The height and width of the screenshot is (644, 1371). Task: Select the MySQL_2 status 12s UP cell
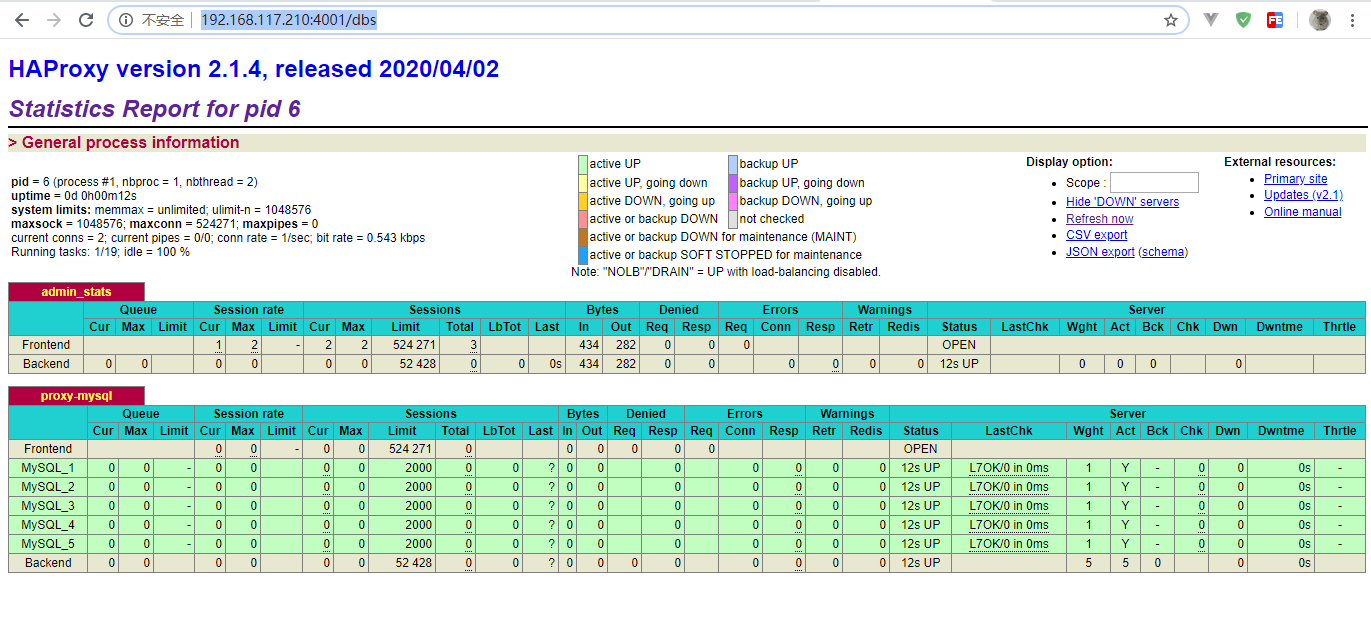pos(921,487)
